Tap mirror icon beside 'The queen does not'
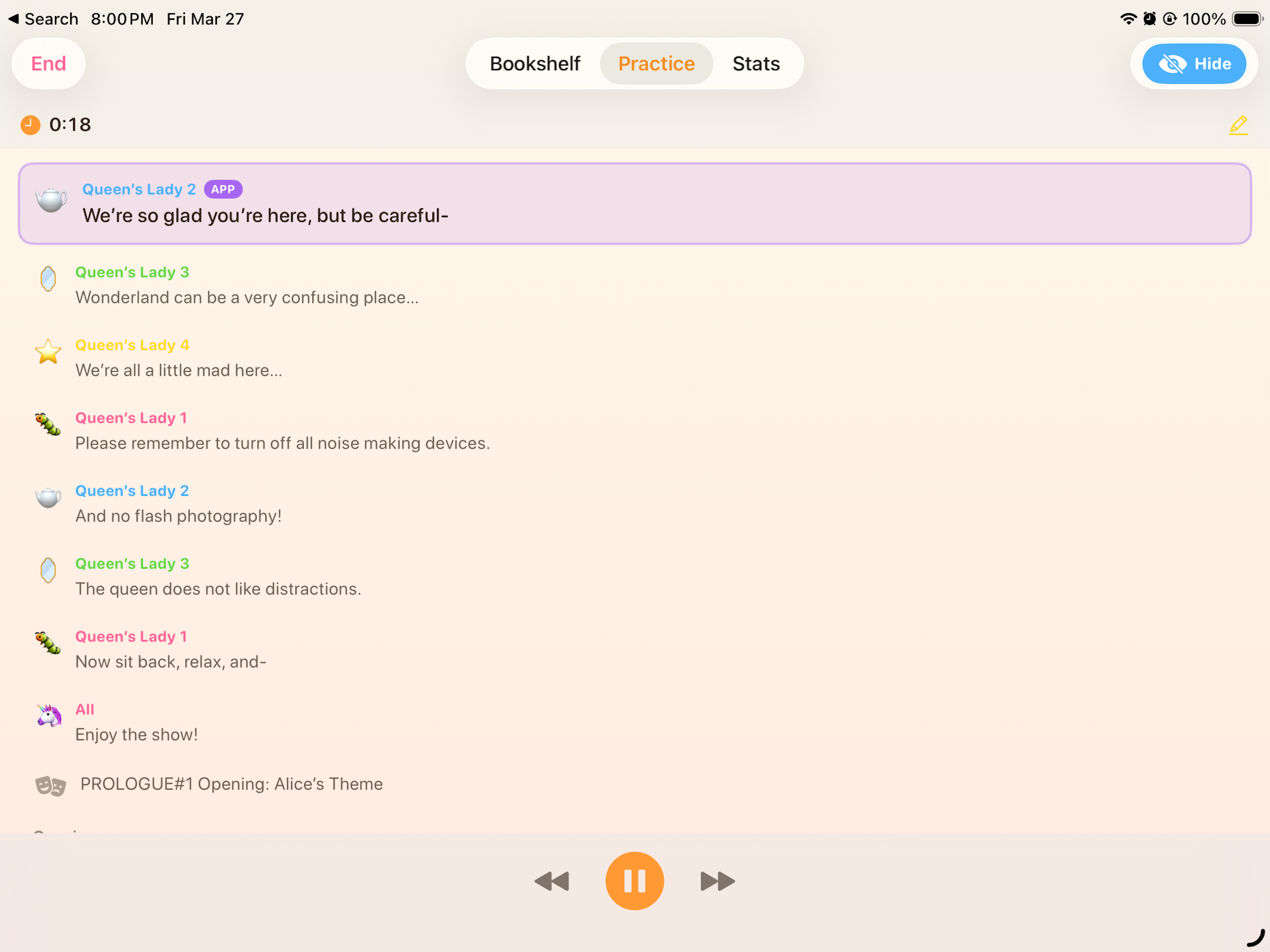The height and width of the screenshot is (952, 1270). (x=48, y=571)
